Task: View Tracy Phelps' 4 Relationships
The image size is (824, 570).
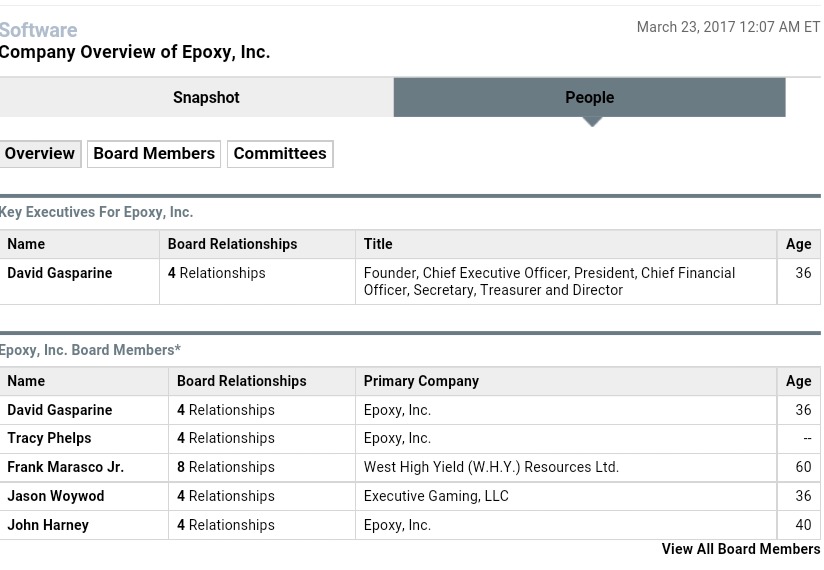Action: click(x=225, y=438)
